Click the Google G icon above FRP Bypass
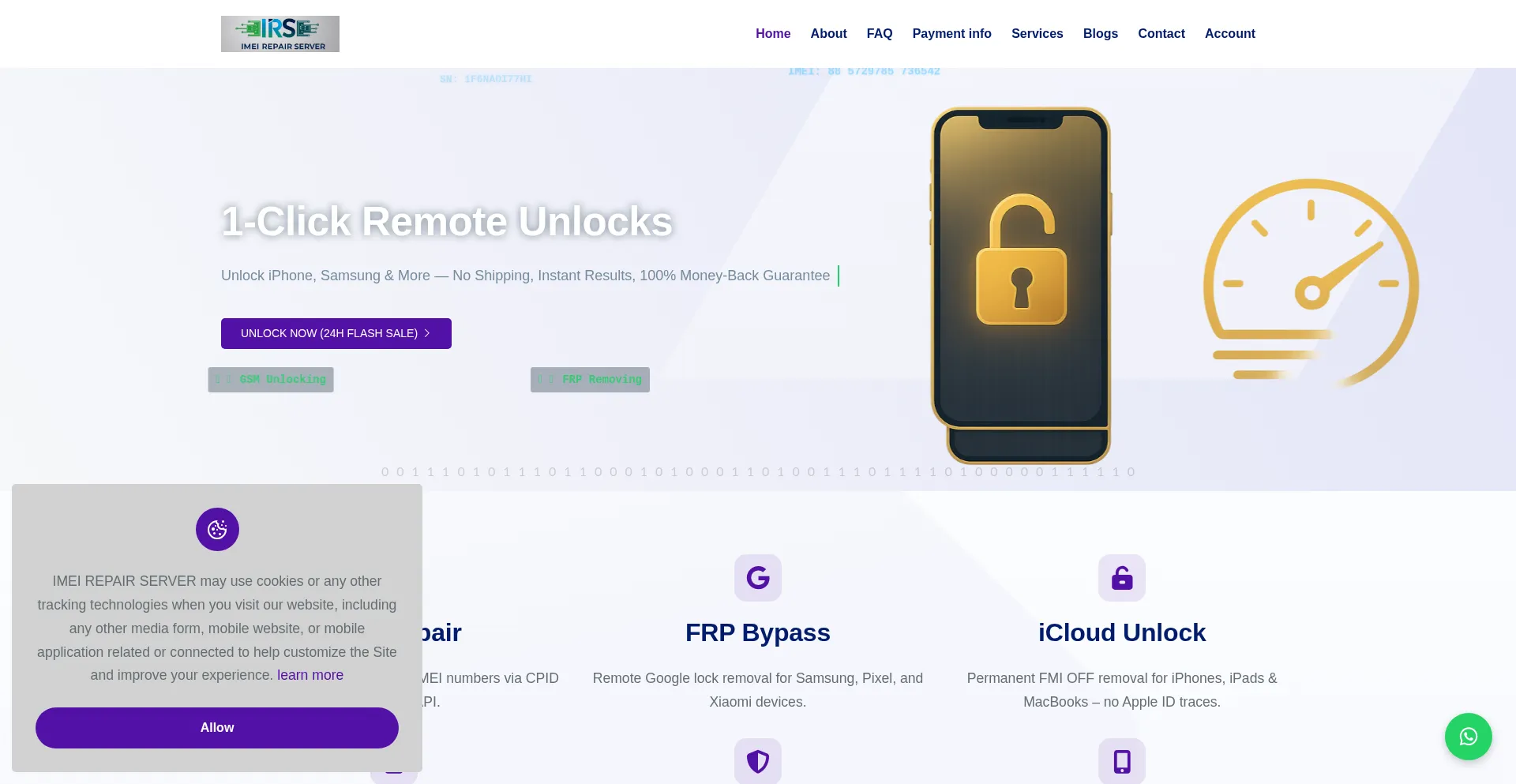This screenshot has width=1516, height=784. point(757,578)
